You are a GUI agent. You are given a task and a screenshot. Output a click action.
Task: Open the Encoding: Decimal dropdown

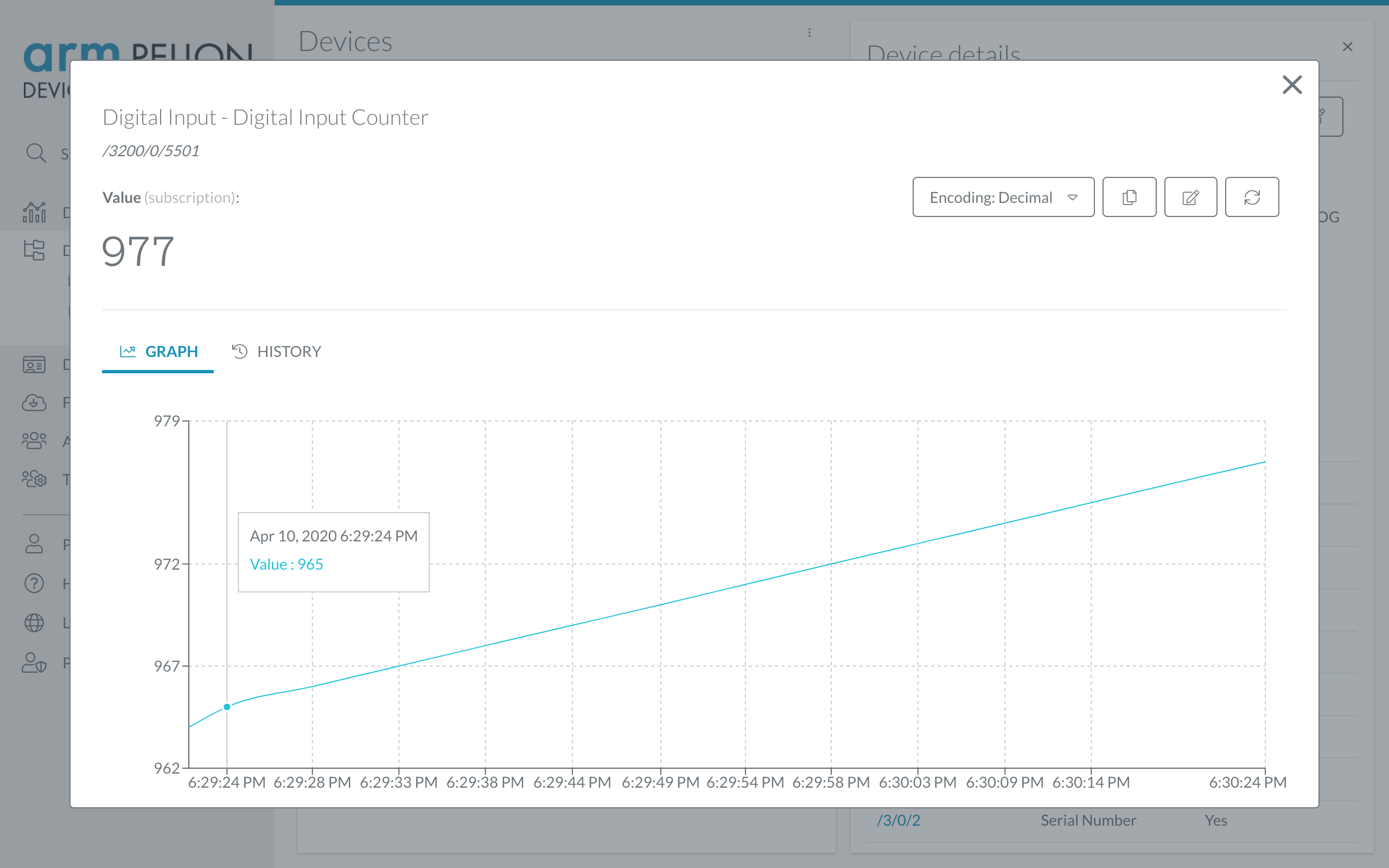tap(1003, 197)
